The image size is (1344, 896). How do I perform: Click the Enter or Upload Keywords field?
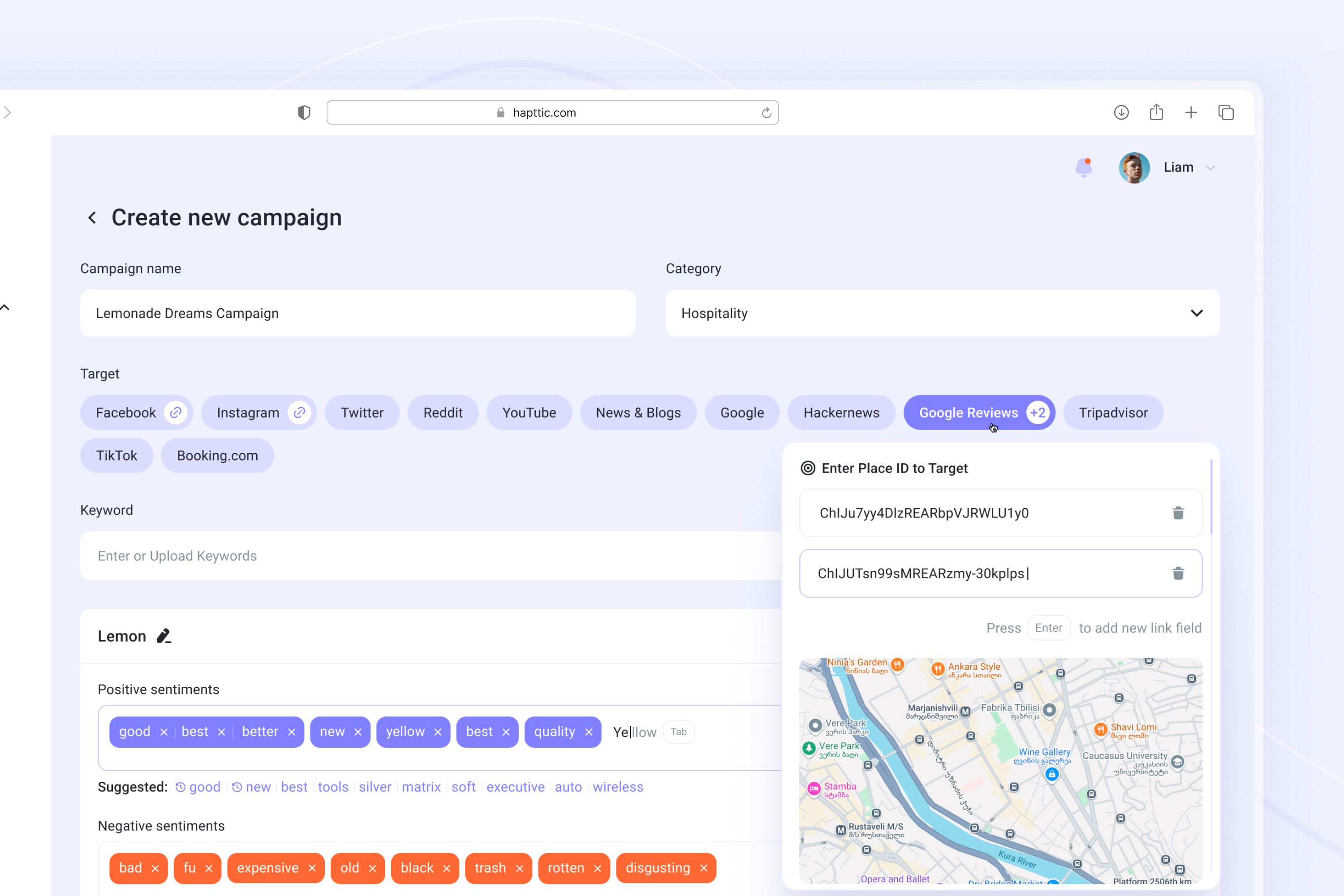coord(431,556)
